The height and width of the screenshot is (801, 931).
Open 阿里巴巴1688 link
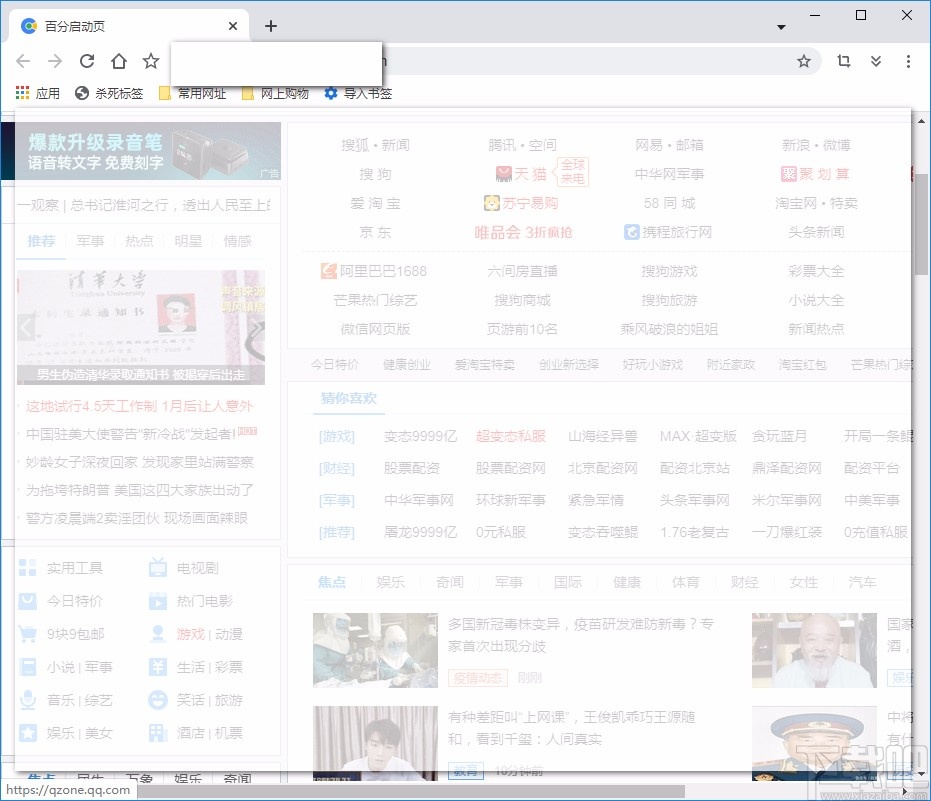[374, 271]
